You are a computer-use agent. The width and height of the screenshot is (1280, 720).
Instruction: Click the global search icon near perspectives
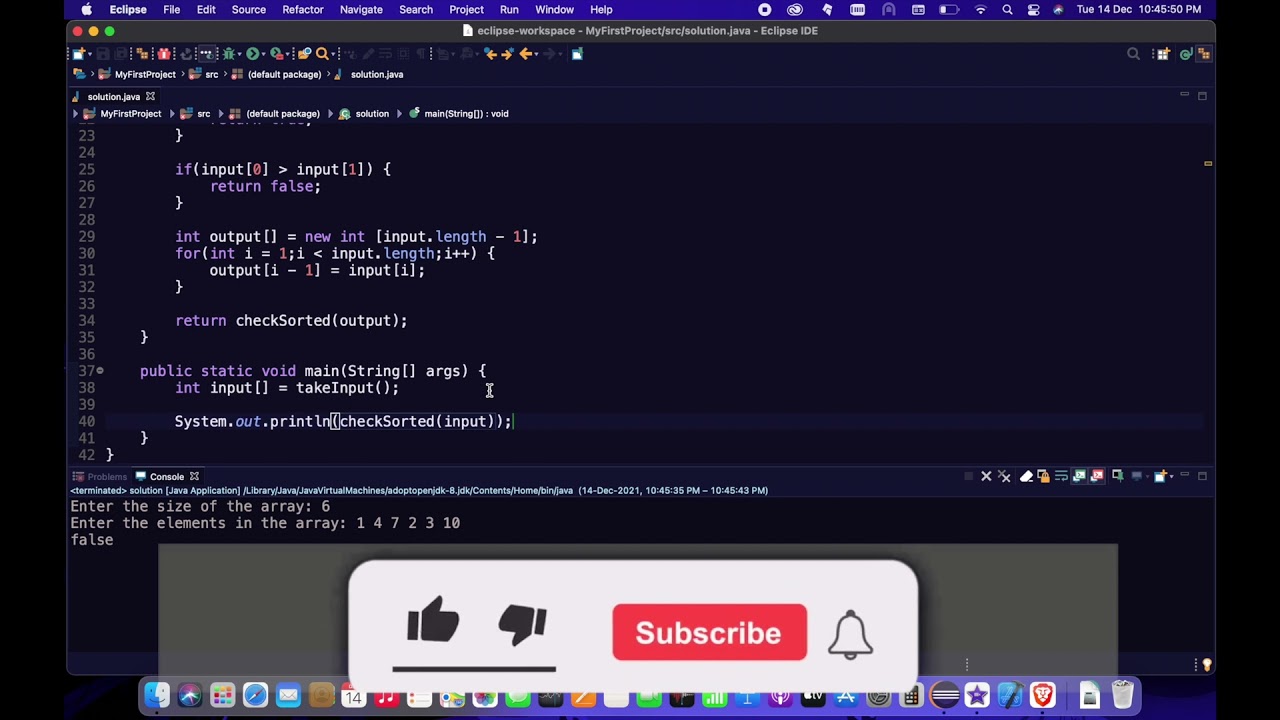tap(1133, 54)
